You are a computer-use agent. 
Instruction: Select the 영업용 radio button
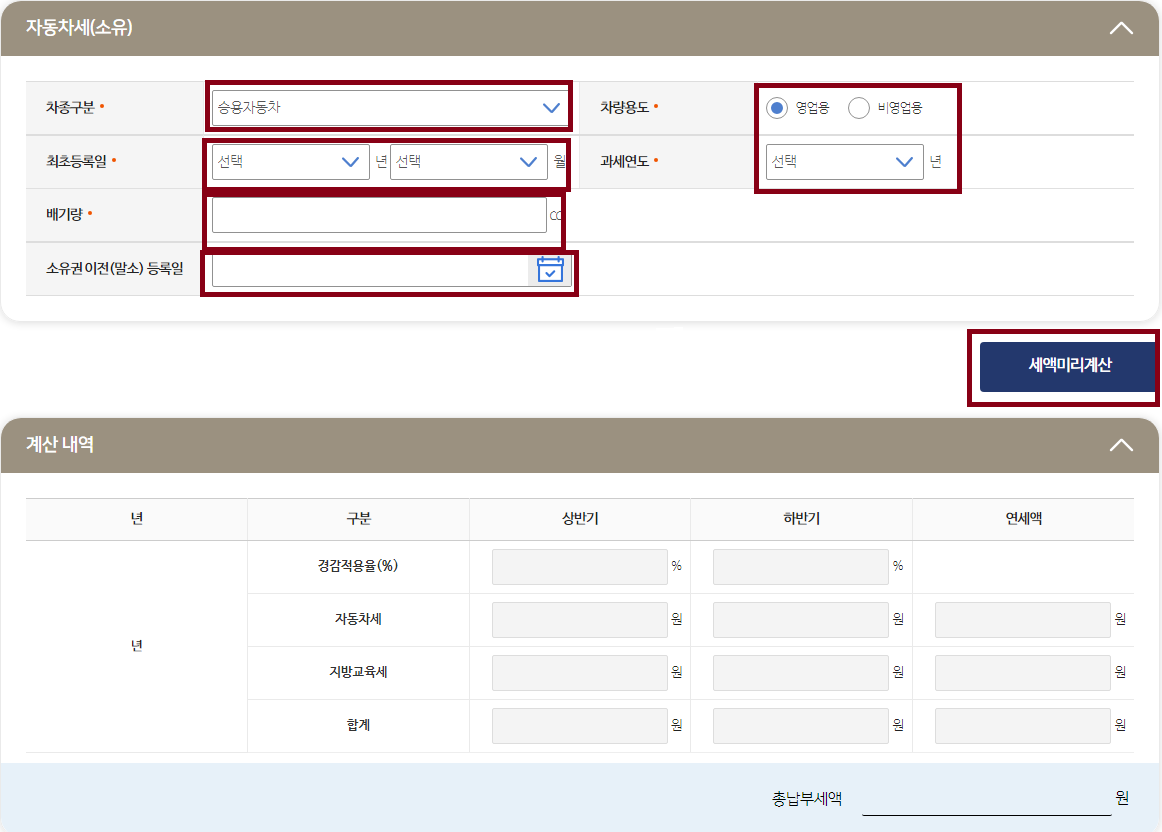click(777, 109)
